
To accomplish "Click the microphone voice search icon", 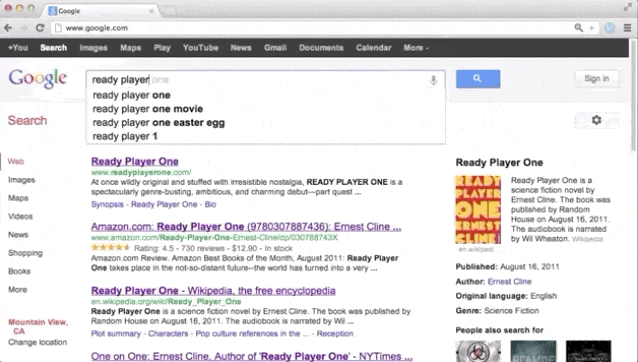I will (x=434, y=80).
